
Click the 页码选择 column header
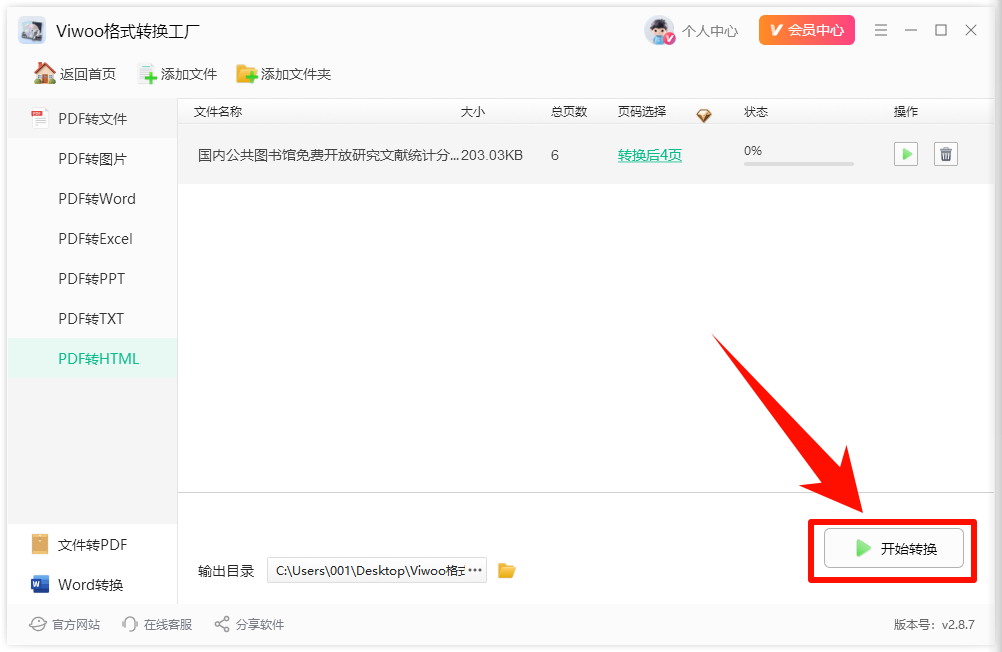(642, 112)
